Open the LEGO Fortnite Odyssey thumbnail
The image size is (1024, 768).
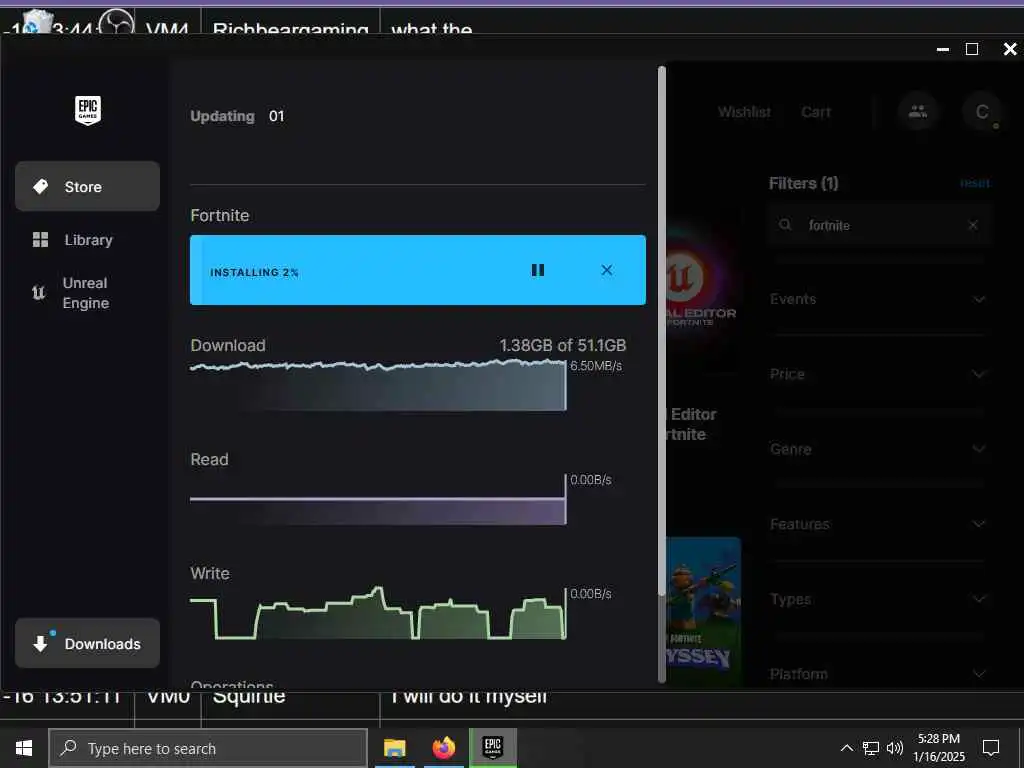(x=703, y=611)
